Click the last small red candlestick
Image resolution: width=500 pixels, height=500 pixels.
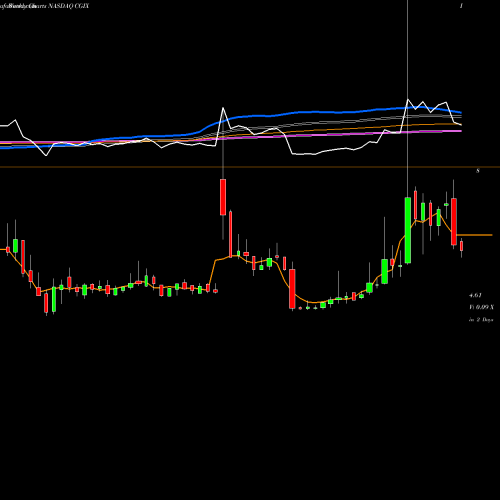pos(461,246)
